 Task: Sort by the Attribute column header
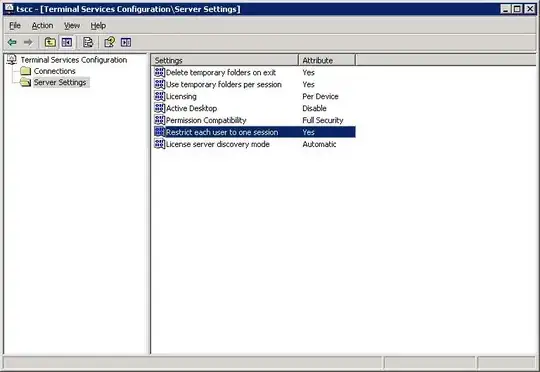tap(327, 60)
